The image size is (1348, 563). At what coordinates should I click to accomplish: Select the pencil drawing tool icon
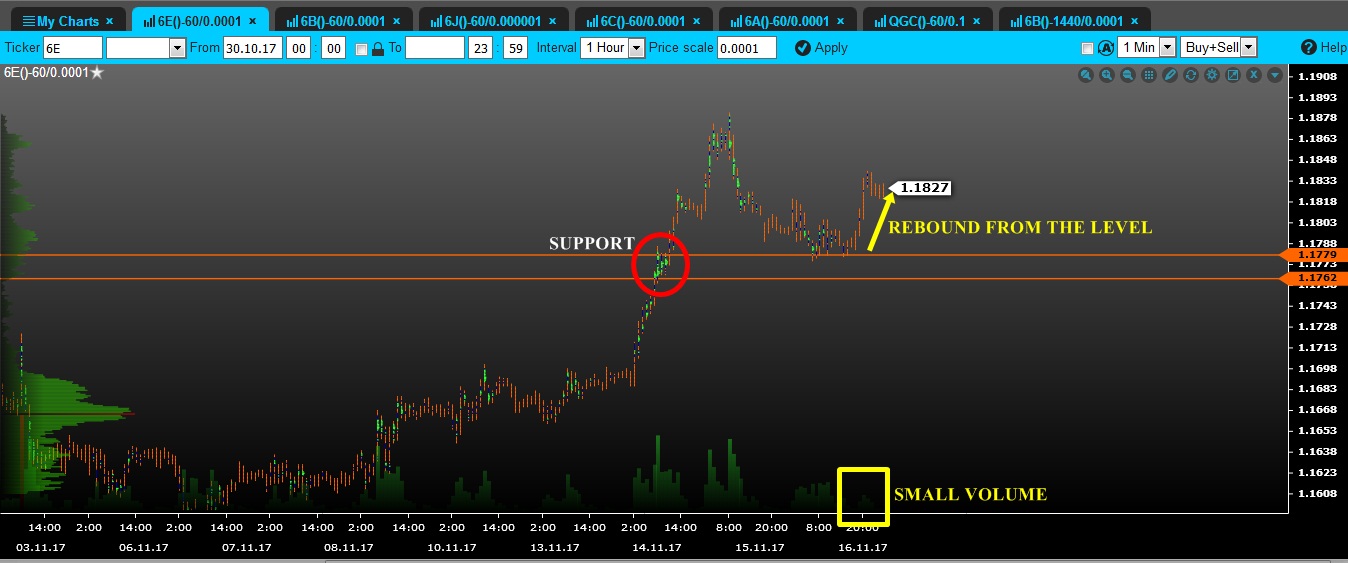[x=1170, y=75]
